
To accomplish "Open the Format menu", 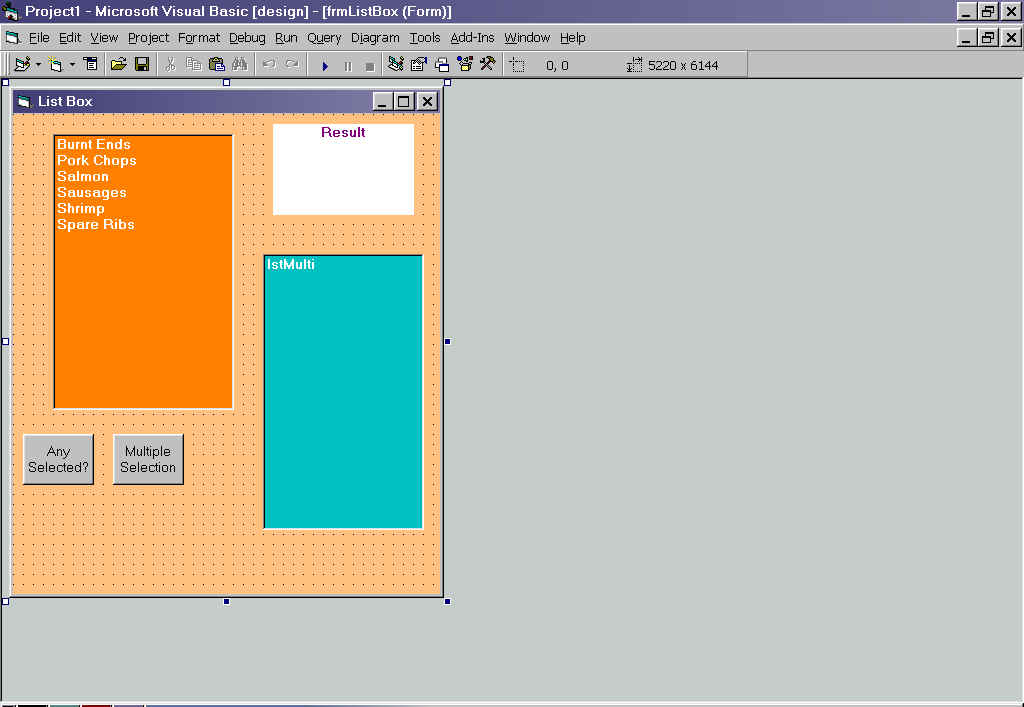I will pyautogui.click(x=199, y=38).
